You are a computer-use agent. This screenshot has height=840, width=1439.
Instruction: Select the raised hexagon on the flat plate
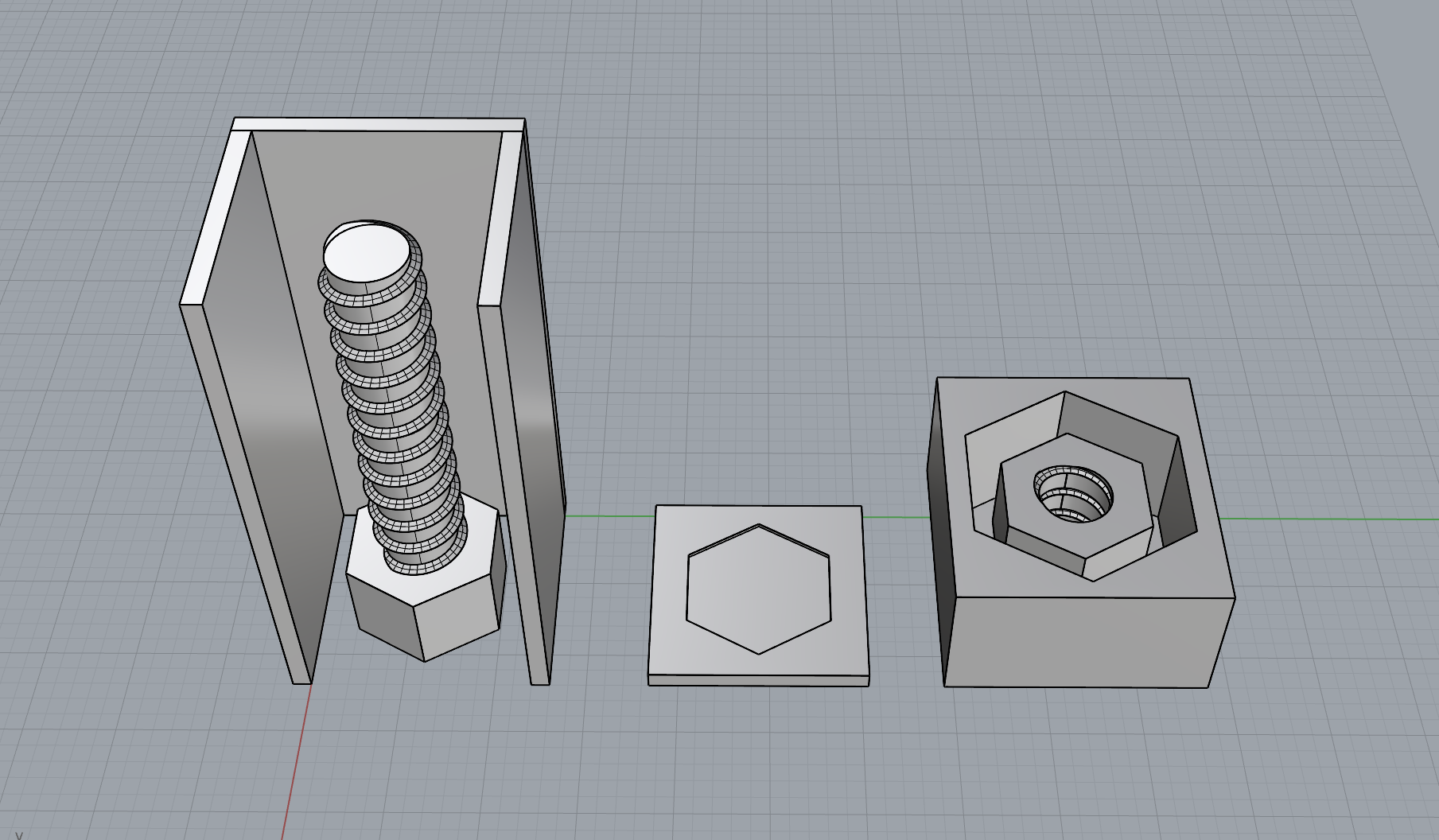[758, 589]
